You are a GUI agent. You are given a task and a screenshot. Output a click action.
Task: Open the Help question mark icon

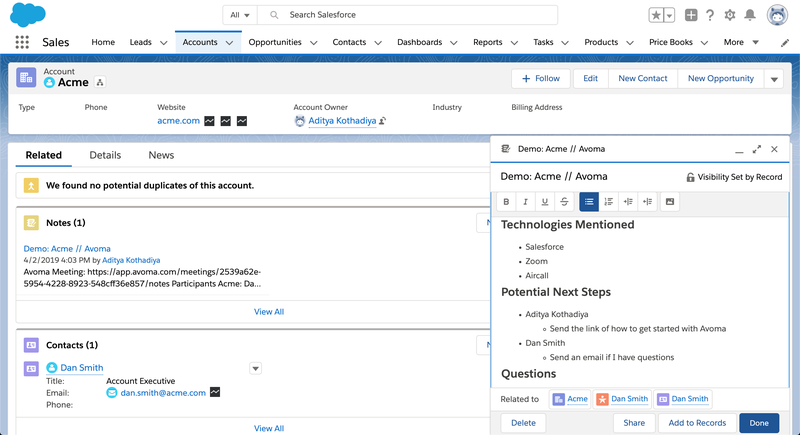(710, 15)
